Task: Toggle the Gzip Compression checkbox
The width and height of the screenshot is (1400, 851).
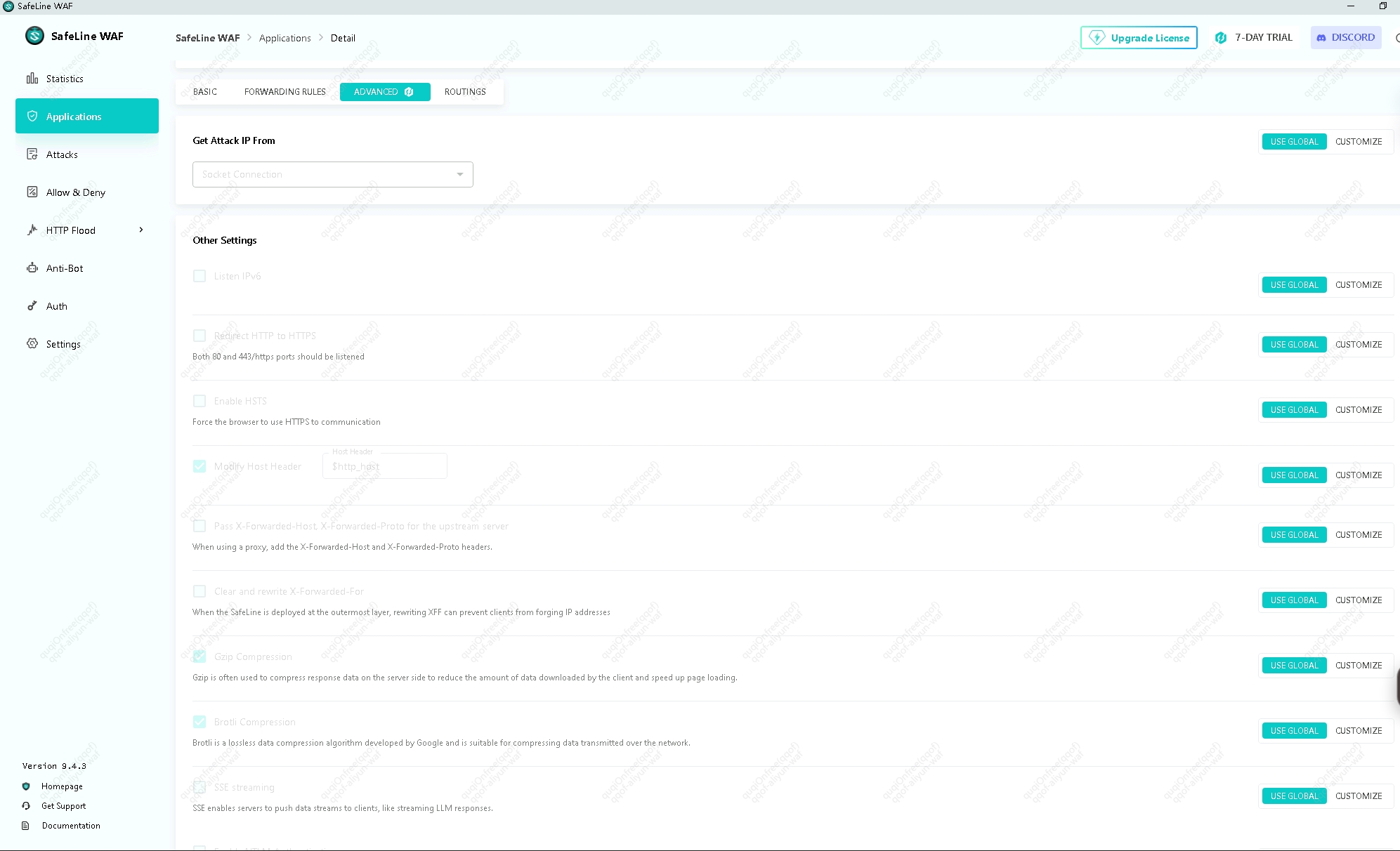Action: (x=199, y=657)
